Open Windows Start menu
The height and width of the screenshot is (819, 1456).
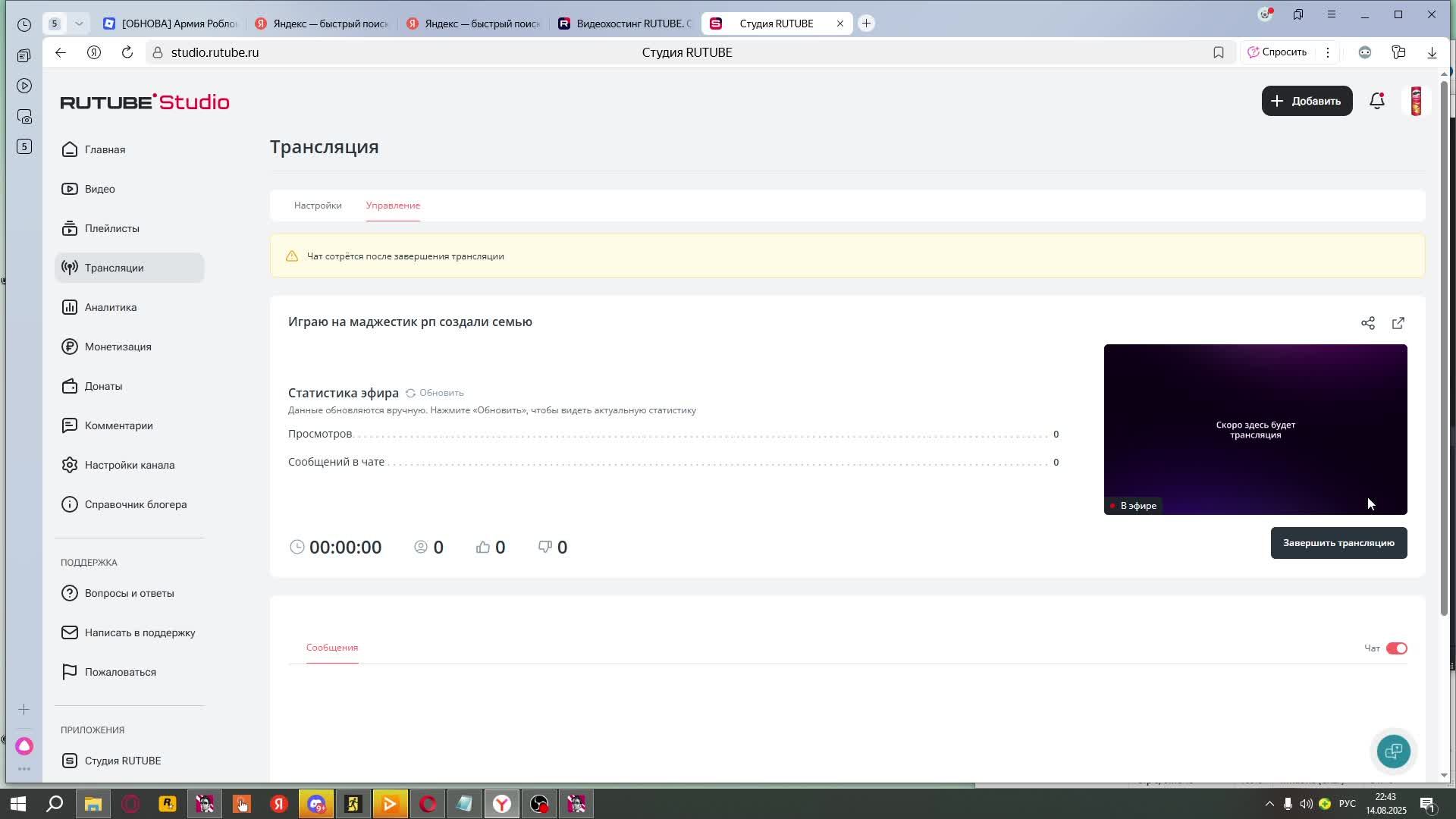[x=18, y=804]
